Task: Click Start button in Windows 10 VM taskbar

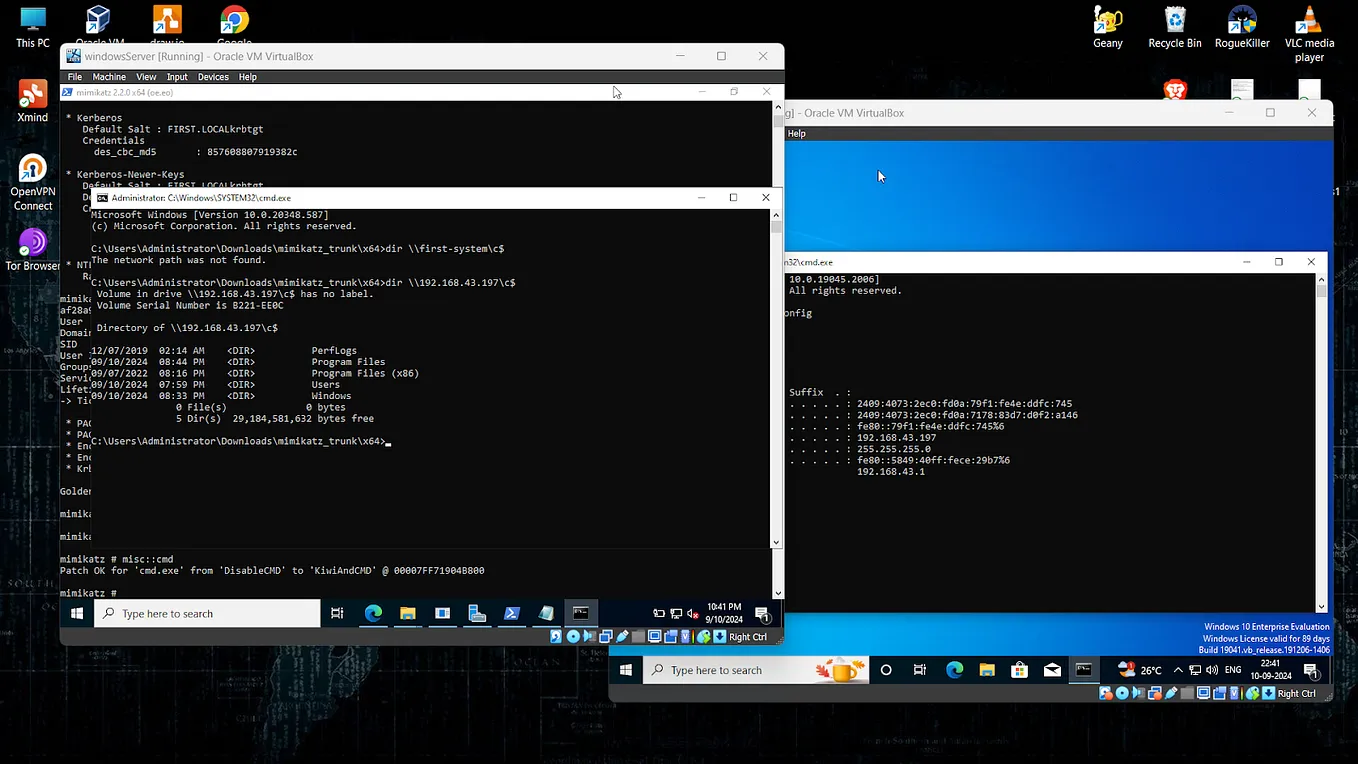Action: [x=626, y=670]
